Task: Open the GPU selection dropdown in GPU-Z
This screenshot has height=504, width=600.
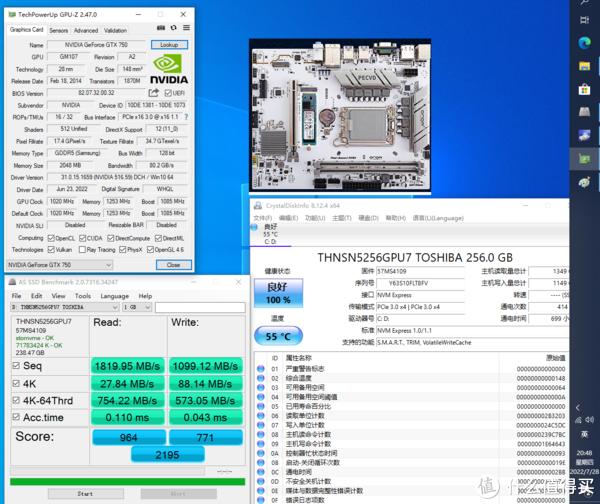Action: pos(60,265)
